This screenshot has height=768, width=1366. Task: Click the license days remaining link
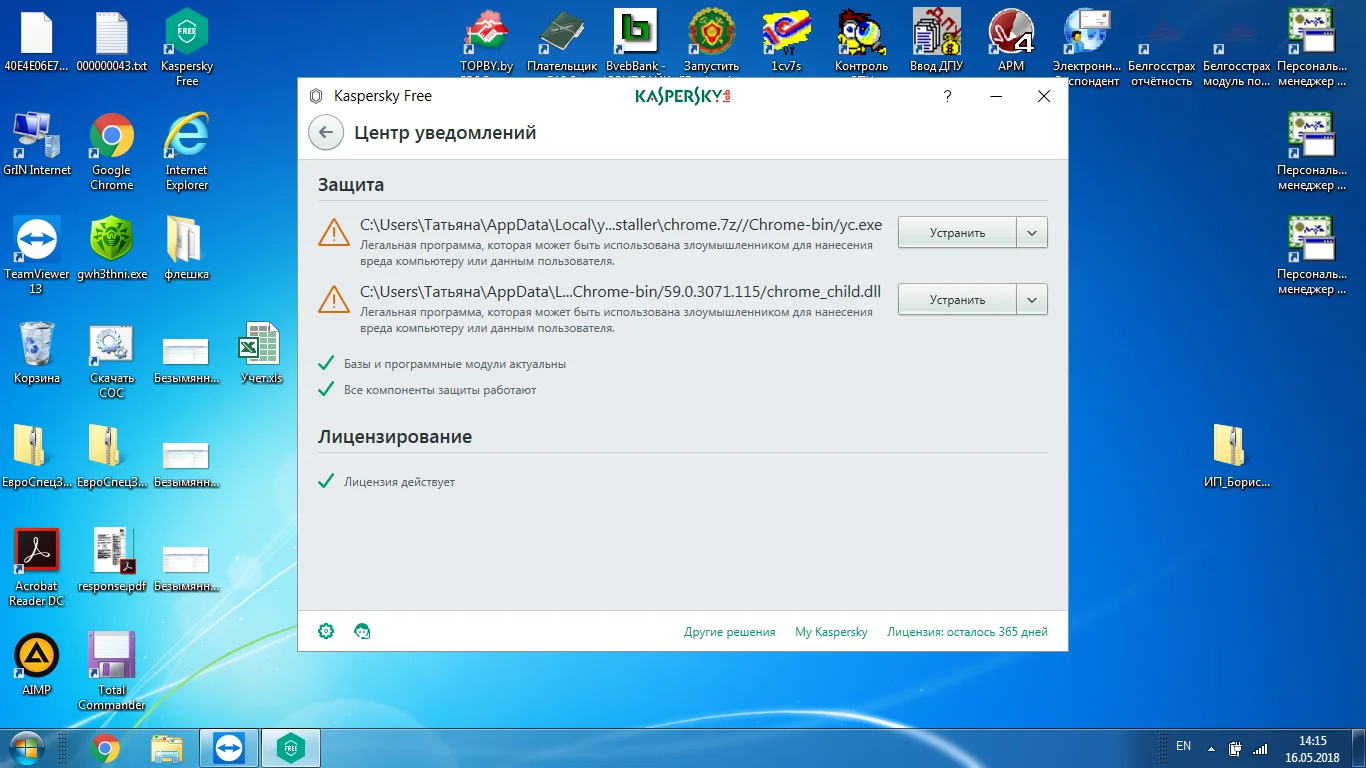pos(966,631)
